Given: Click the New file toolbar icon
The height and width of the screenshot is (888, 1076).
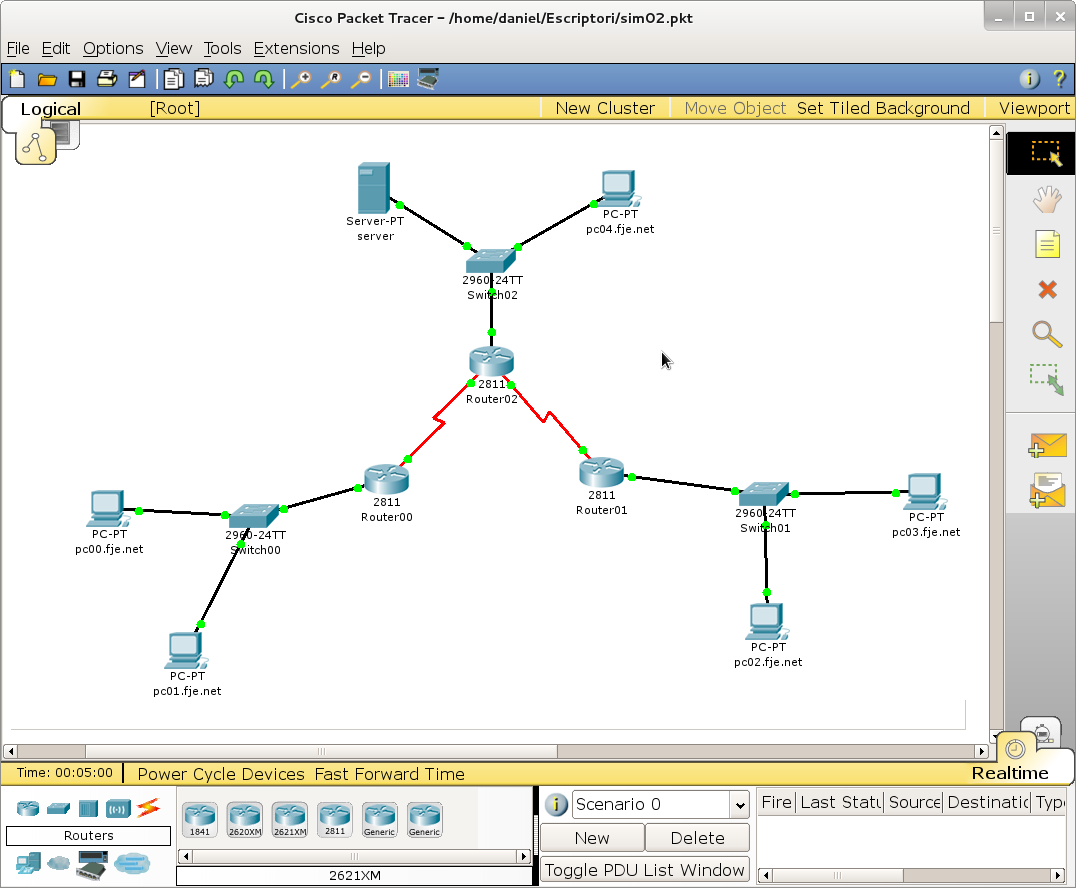Looking at the screenshot, I should tap(17, 80).
